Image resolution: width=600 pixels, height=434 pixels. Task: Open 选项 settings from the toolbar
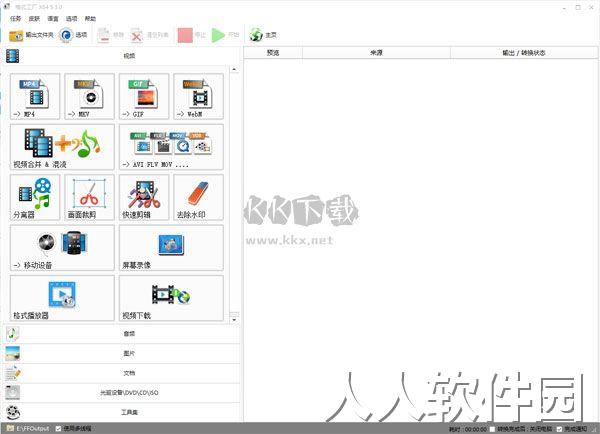pyautogui.click(x=73, y=35)
